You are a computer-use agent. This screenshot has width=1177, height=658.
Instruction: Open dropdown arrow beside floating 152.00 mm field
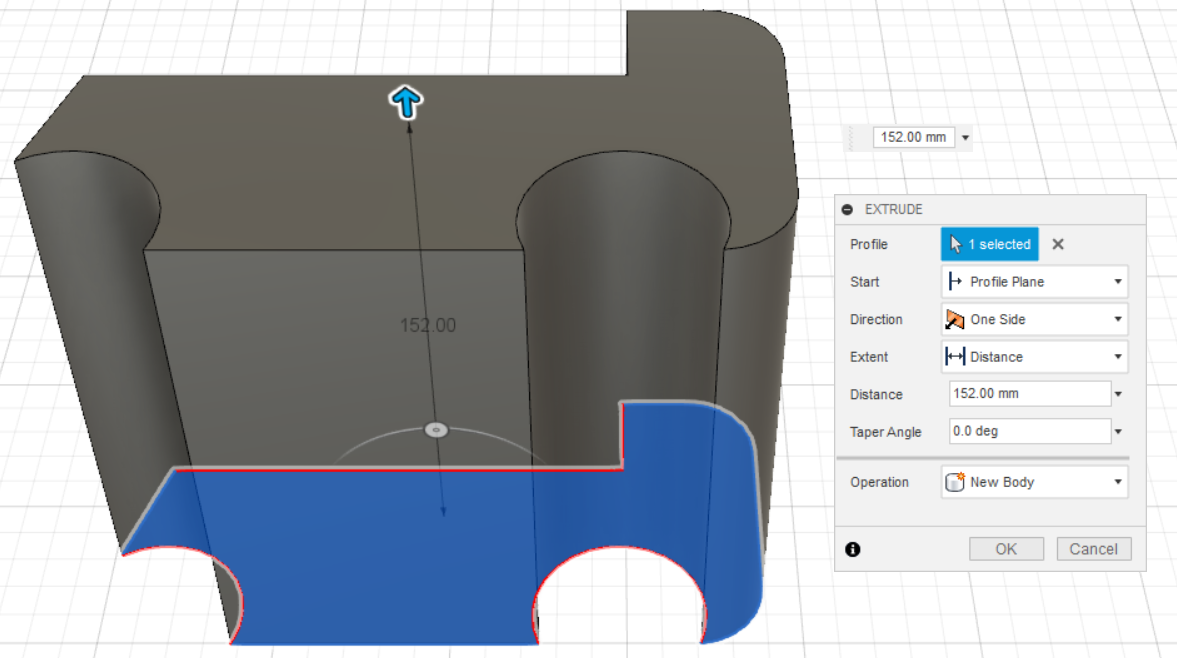coord(965,137)
